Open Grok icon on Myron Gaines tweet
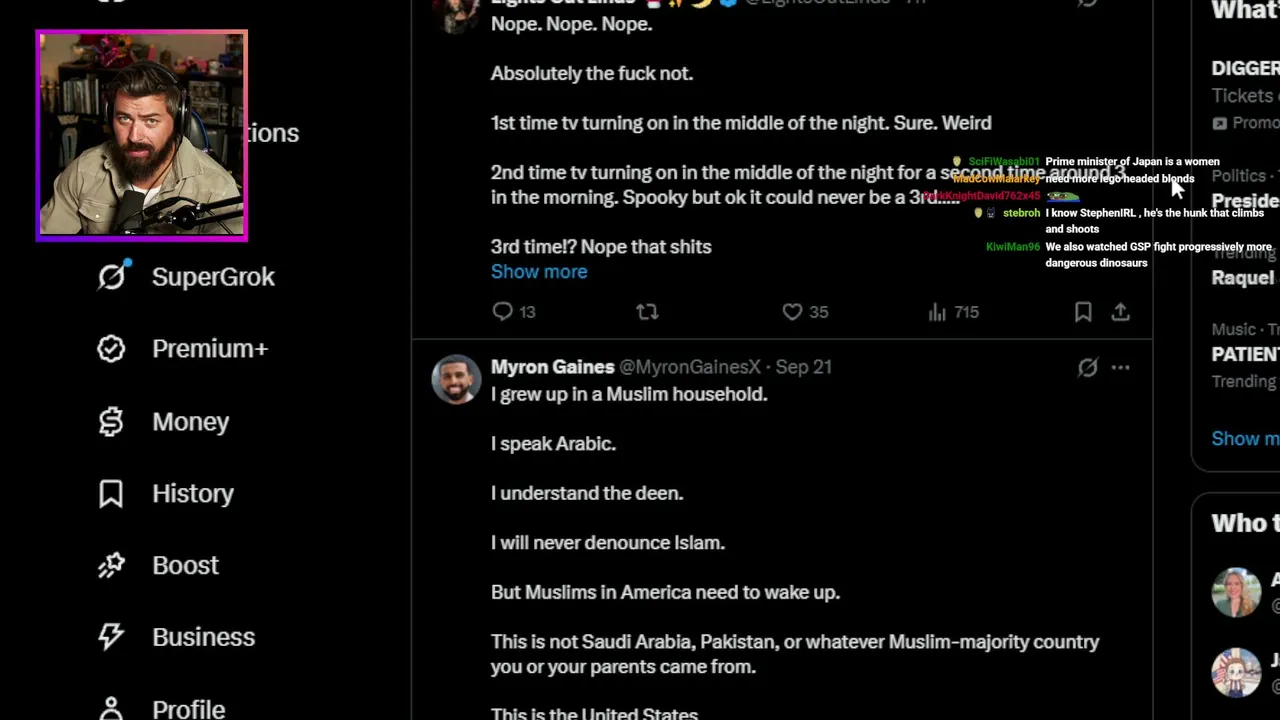This screenshot has height=720, width=1280. tap(1087, 368)
